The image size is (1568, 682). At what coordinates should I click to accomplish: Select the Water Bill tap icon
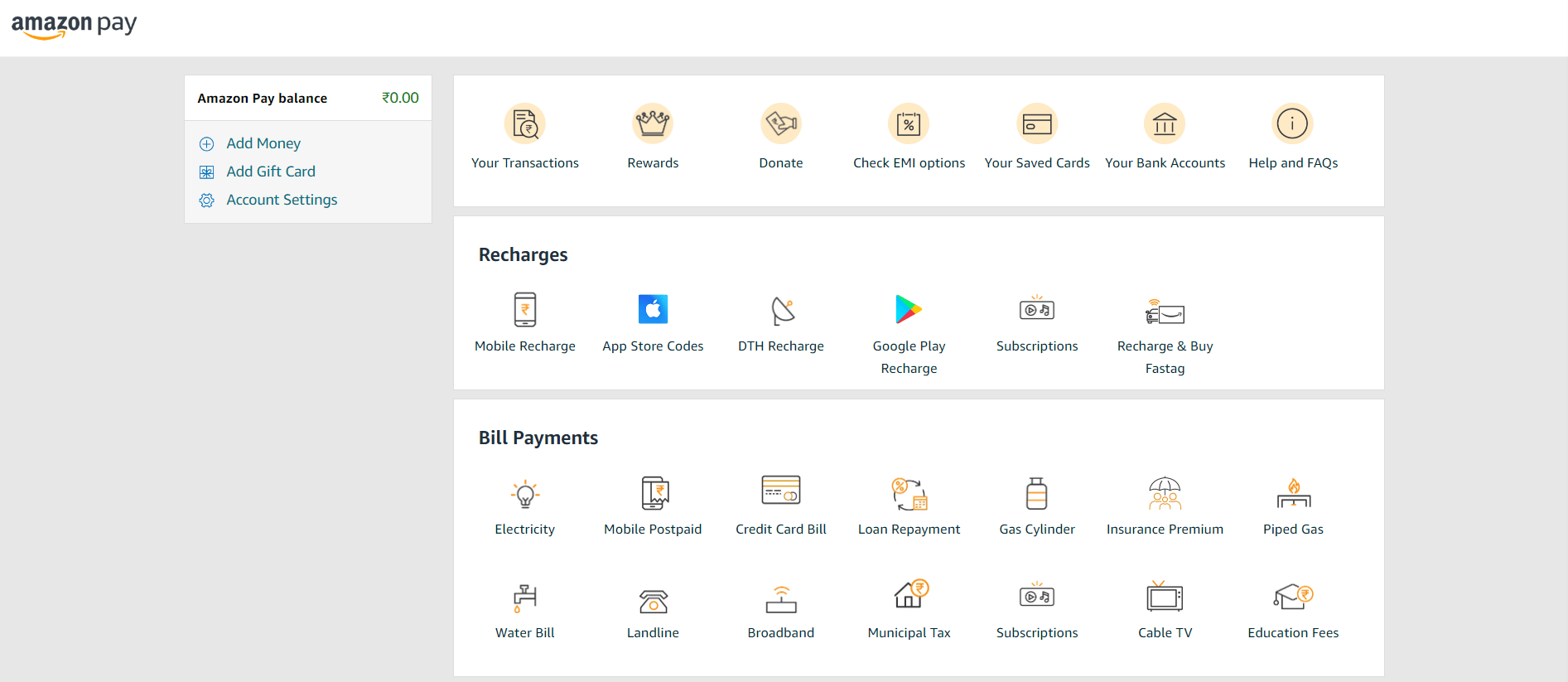click(525, 597)
